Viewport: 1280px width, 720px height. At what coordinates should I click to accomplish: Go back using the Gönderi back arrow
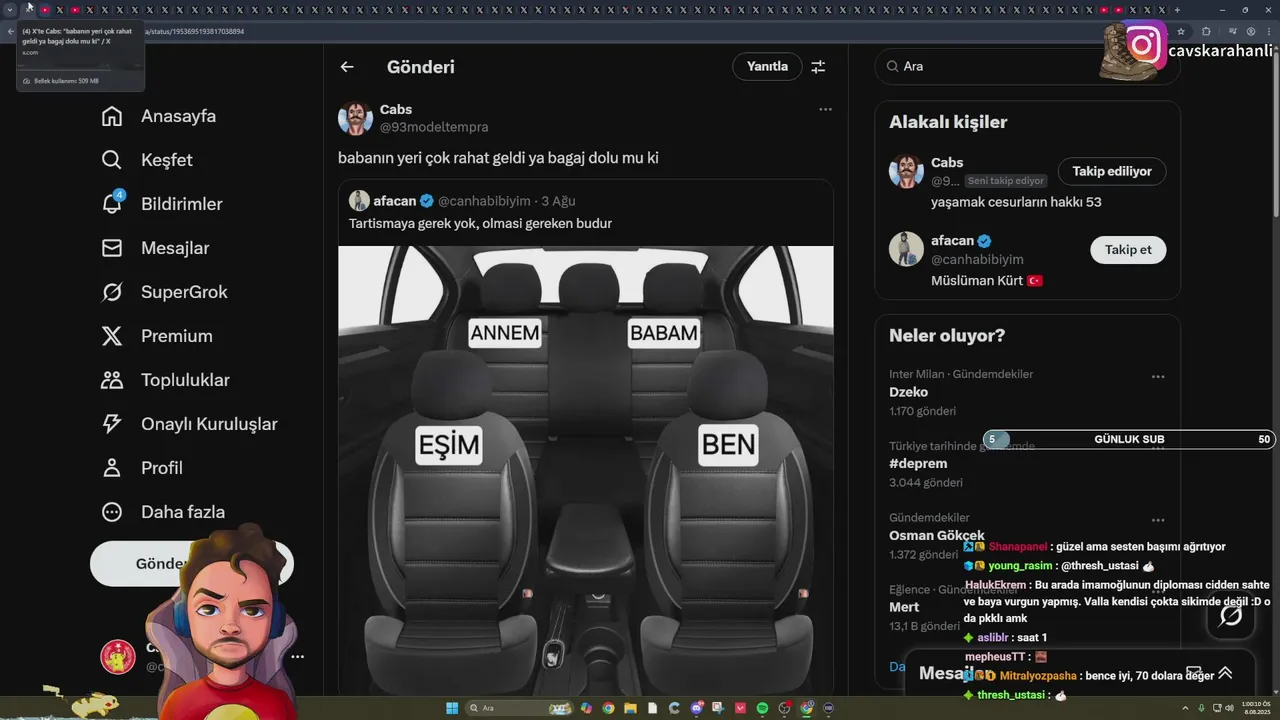[347, 67]
